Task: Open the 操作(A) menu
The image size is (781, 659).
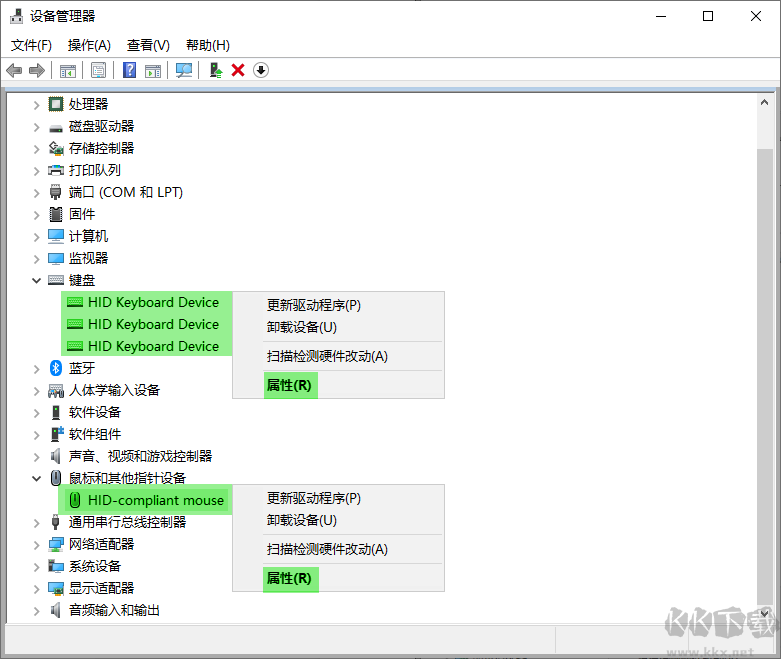Action: tap(89, 45)
